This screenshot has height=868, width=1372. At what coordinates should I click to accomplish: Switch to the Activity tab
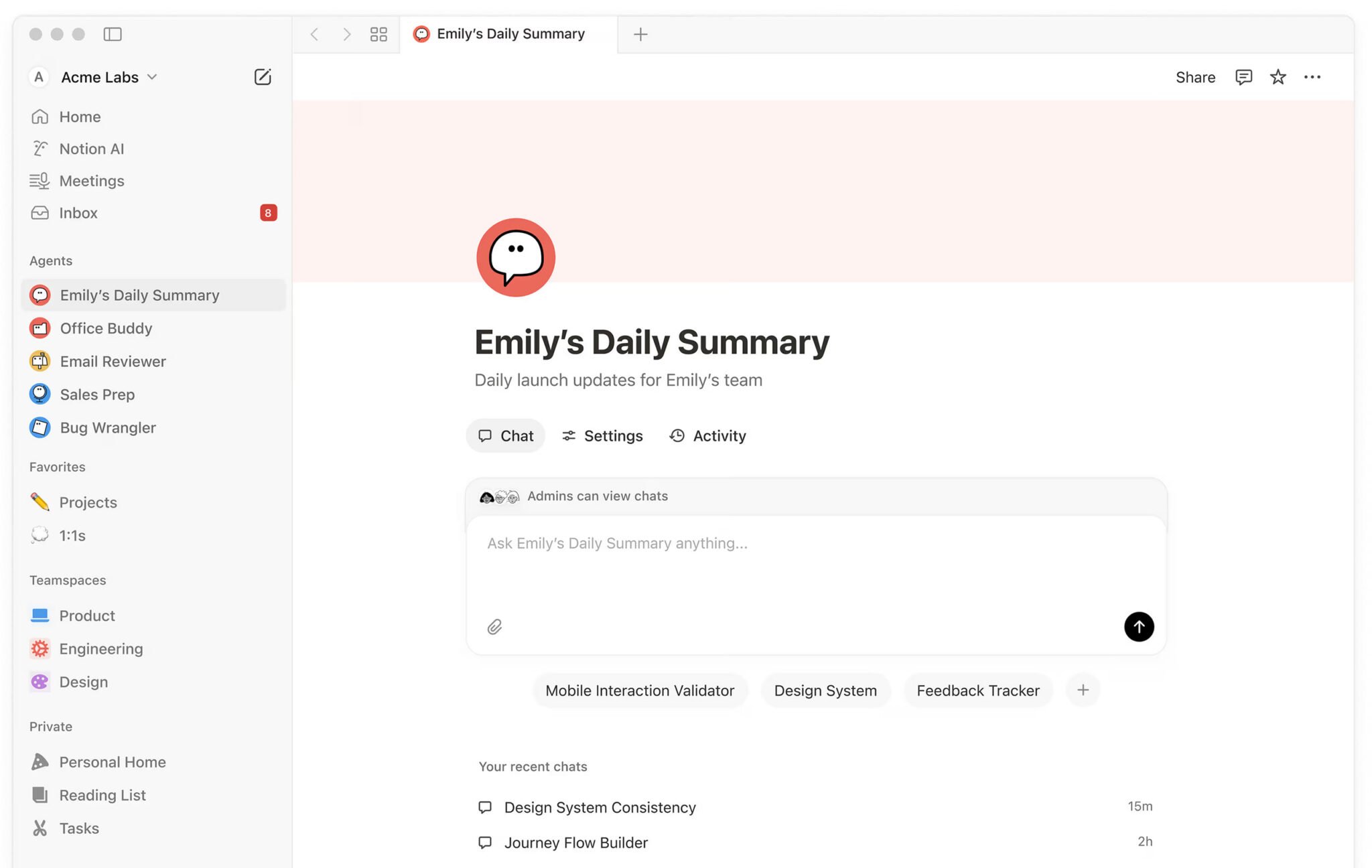[707, 435]
